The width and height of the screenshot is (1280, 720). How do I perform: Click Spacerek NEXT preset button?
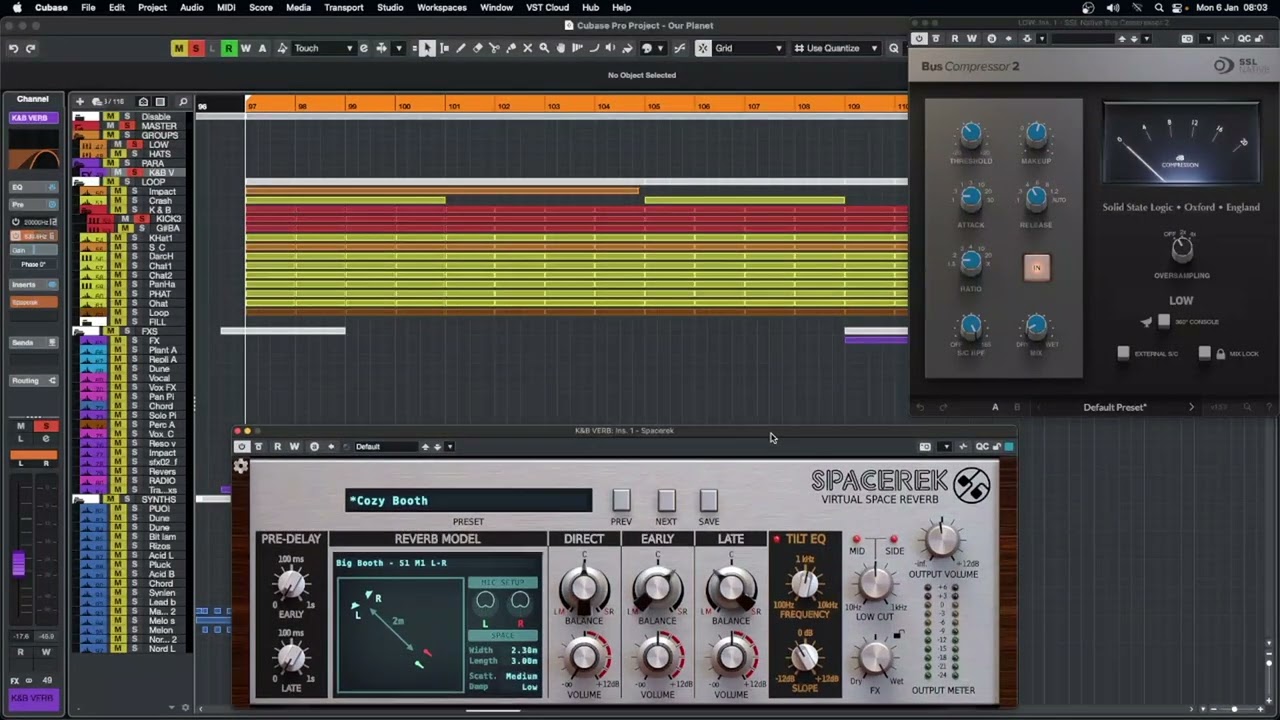[x=666, y=500]
